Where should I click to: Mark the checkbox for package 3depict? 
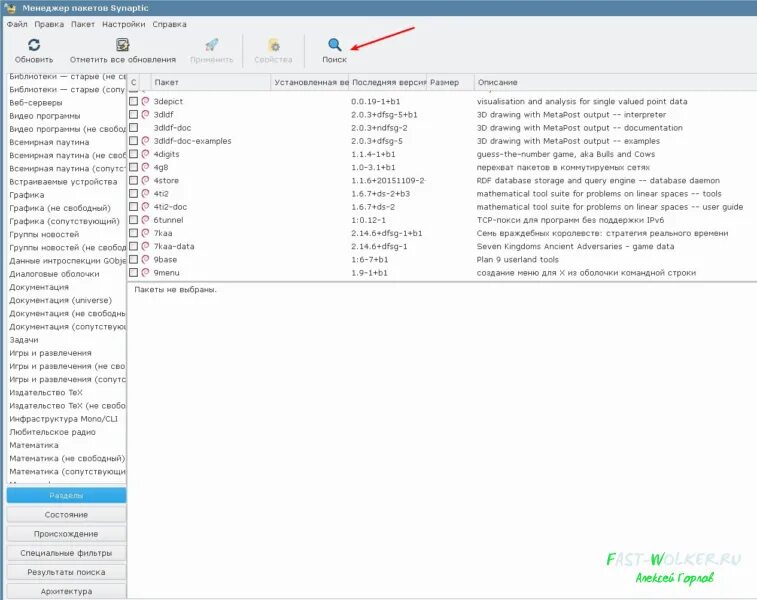pyautogui.click(x=134, y=101)
